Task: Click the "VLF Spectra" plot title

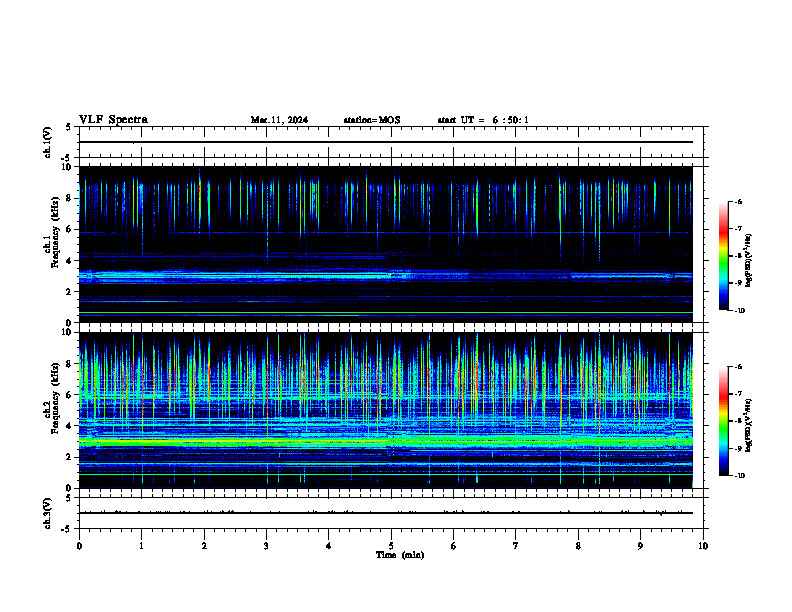Action: point(113,120)
